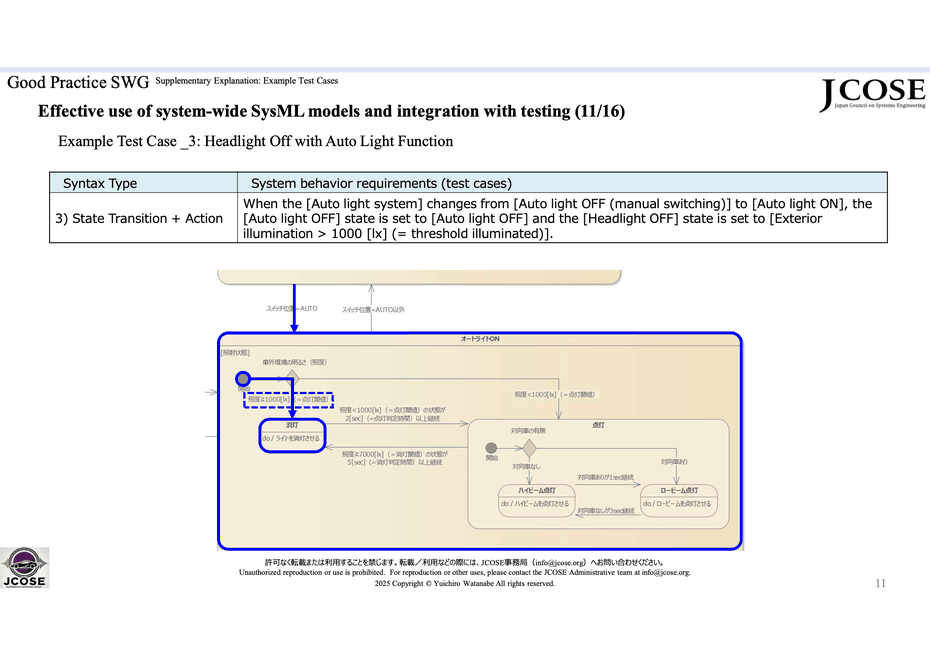Click the 'Effective use of system-wide SysML models' title

tap(331, 111)
